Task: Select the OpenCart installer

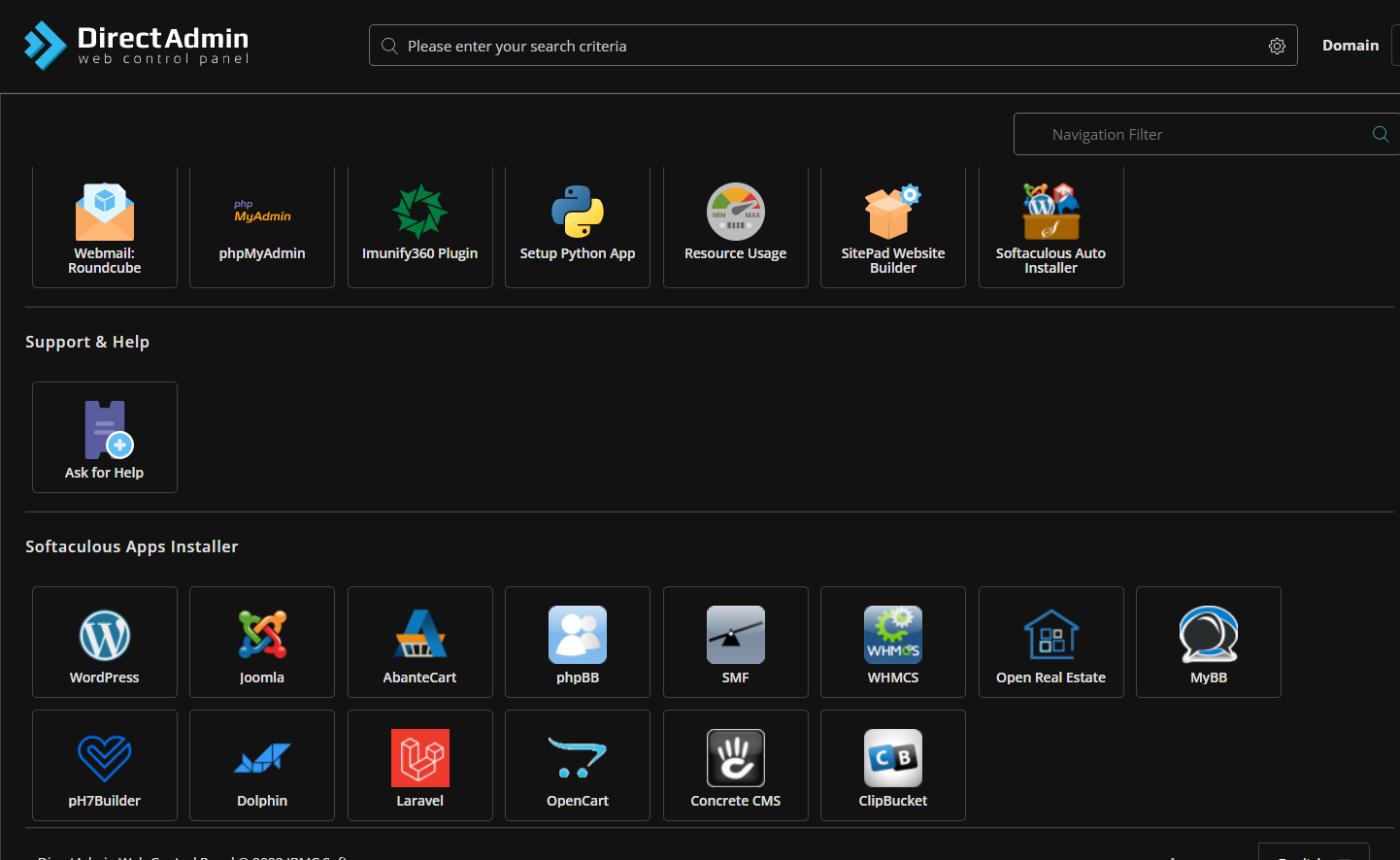Action: pos(577,765)
